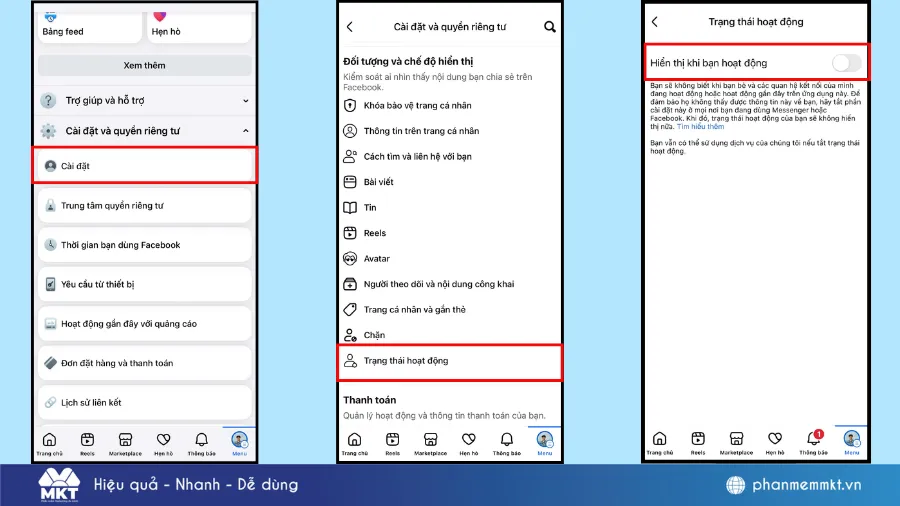Open 'Cài đặt' menu entry
Viewport: 900px width, 506px height.
point(145,166)
